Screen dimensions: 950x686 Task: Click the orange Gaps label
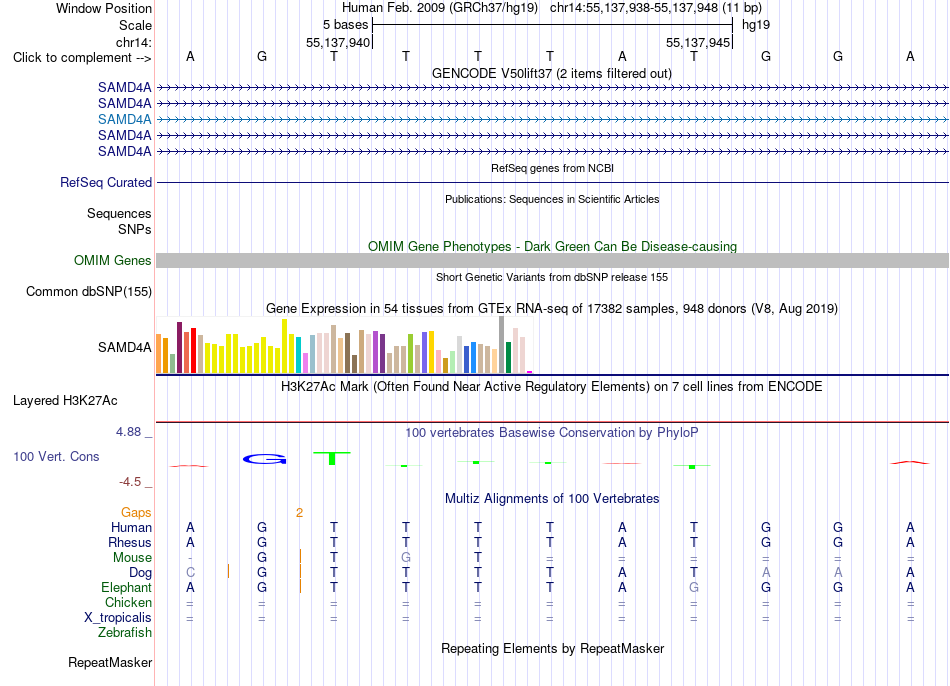coord(136,513)
